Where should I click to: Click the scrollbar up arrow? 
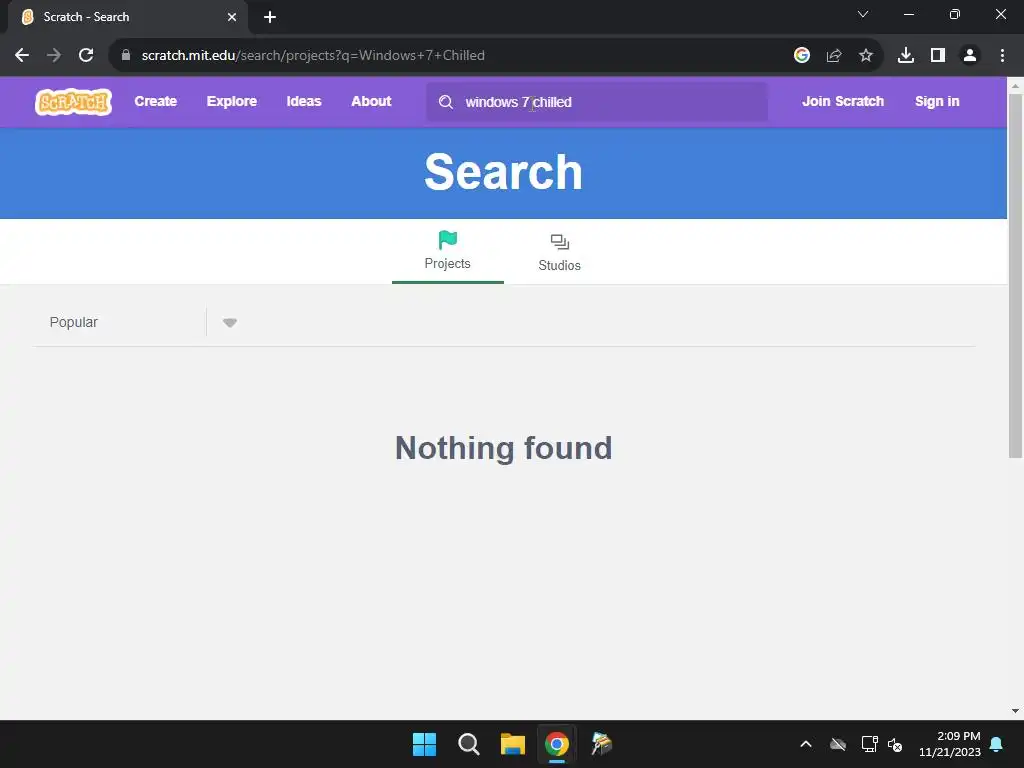[x=1016, y=86]
